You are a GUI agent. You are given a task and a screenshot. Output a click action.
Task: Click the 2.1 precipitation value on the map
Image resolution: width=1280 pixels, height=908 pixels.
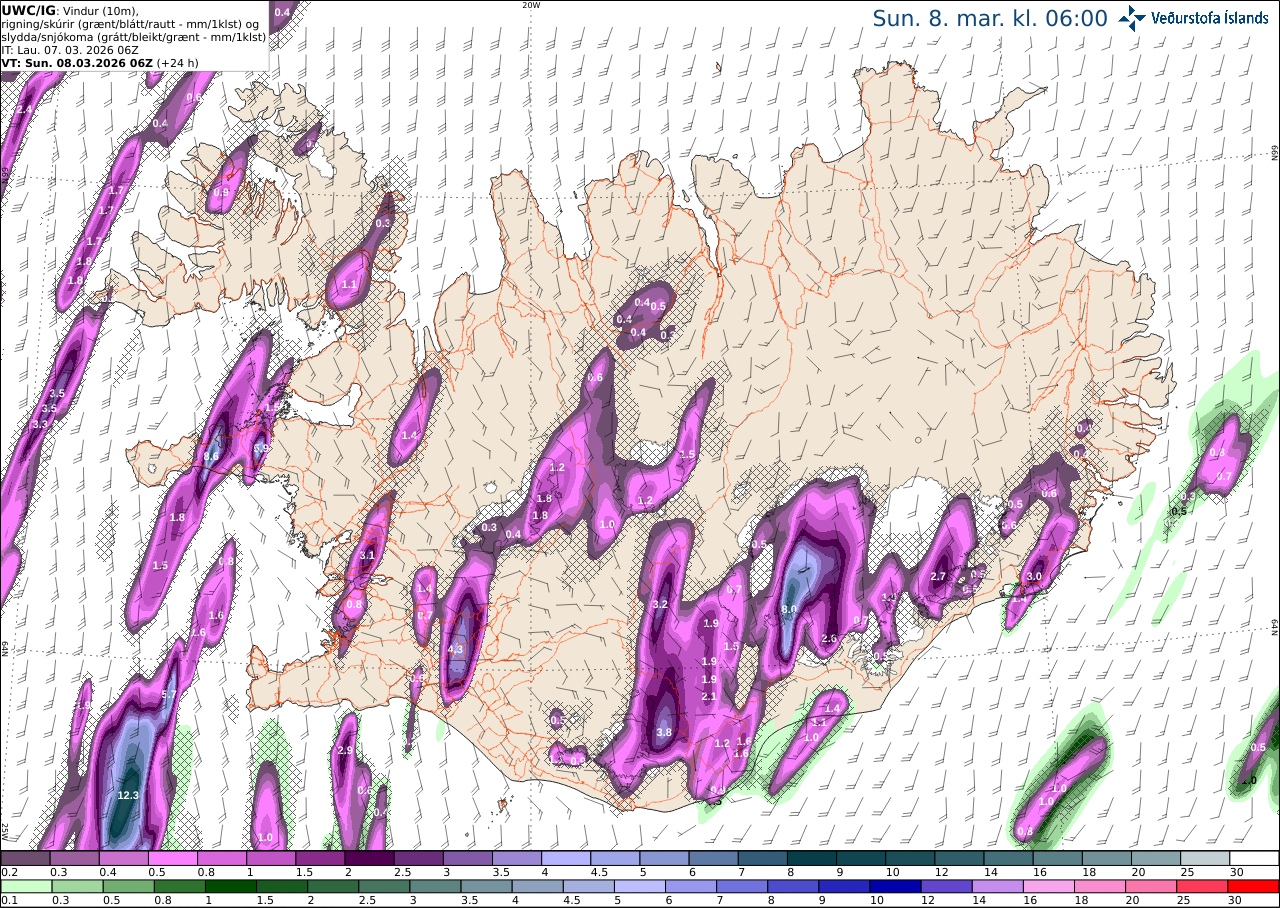click(x=710, y=697)
